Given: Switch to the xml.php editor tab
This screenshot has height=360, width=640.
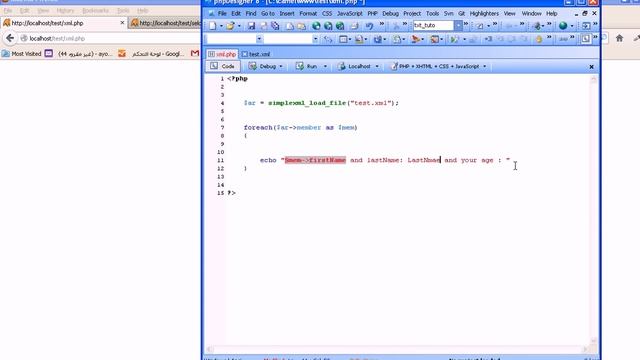Looking at the screenshot, I should coord(222,54).
